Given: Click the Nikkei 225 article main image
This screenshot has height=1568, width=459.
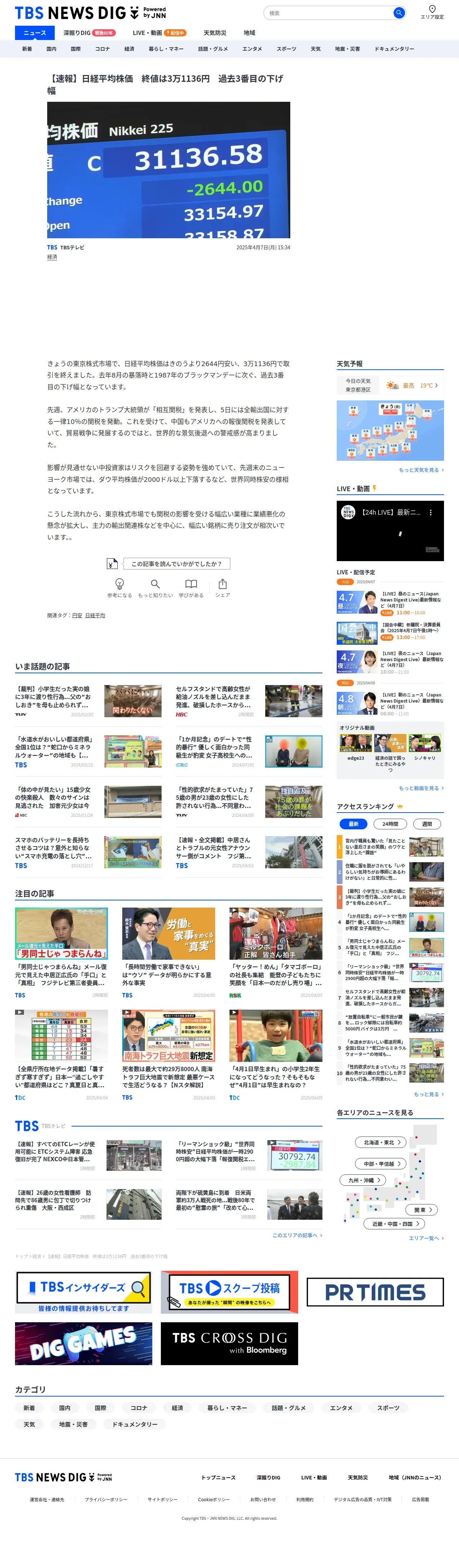Looking at the screenshot, I should pyautogui.click(x=169, y=170).
